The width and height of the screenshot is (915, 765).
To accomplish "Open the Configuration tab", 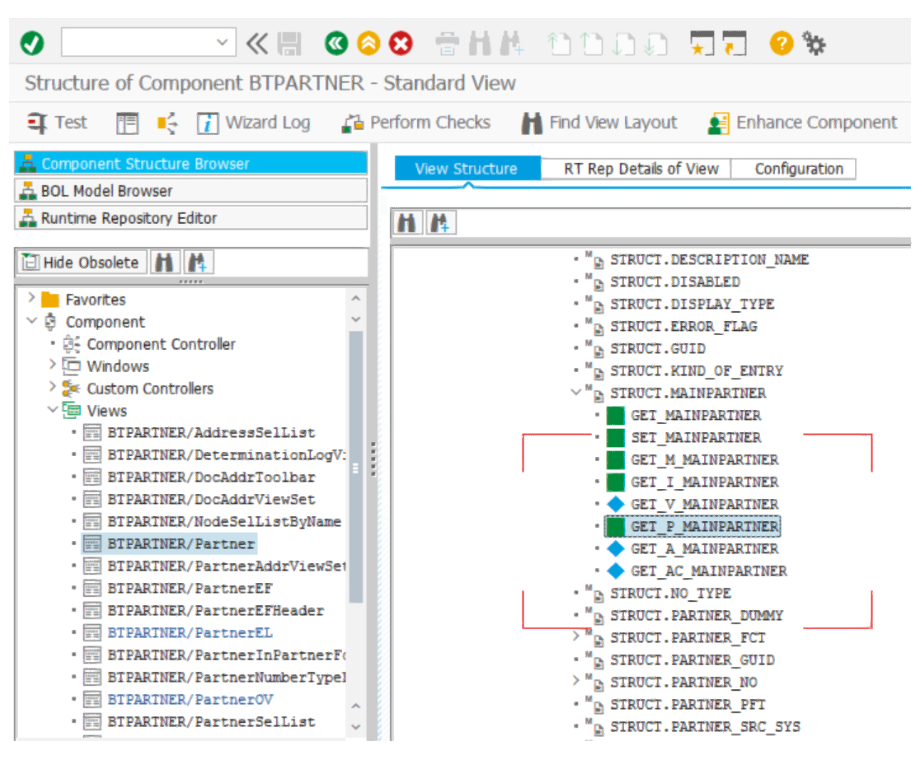I will click(794, 169).
